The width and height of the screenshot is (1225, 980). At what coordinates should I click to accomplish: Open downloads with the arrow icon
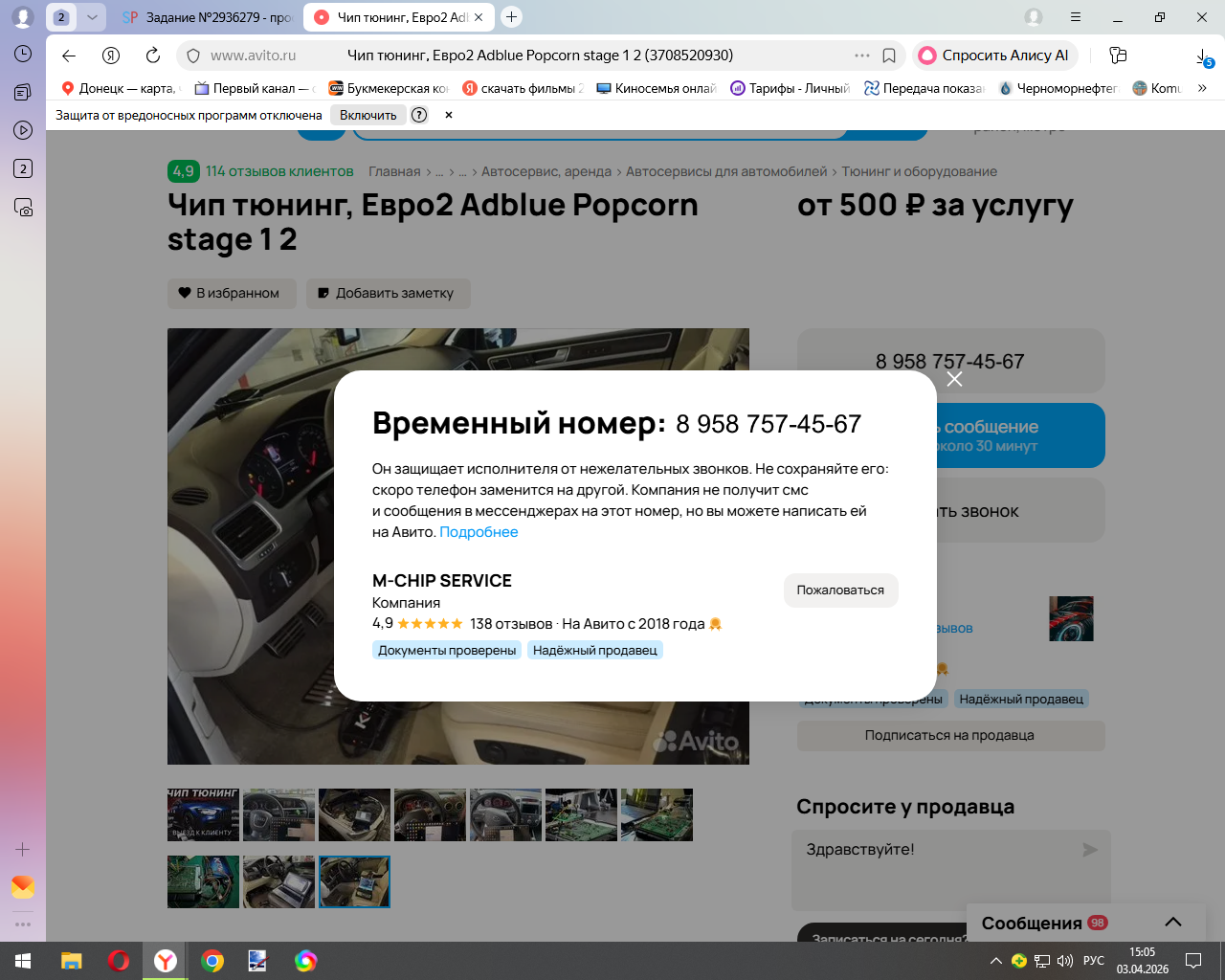click(x=1204, y=57)
